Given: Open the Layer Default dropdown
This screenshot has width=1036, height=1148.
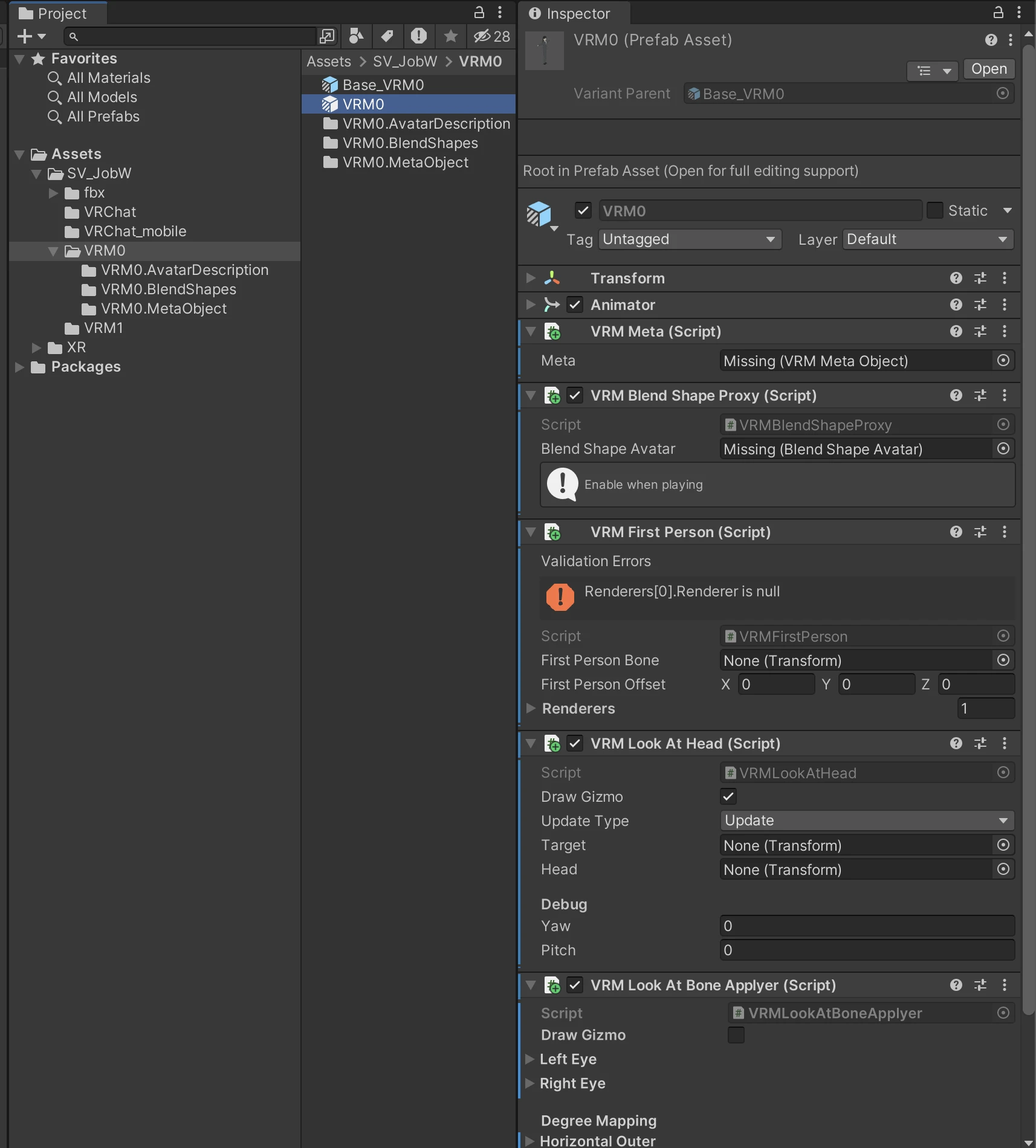Looking at the screenshot, I should (928, 239).
